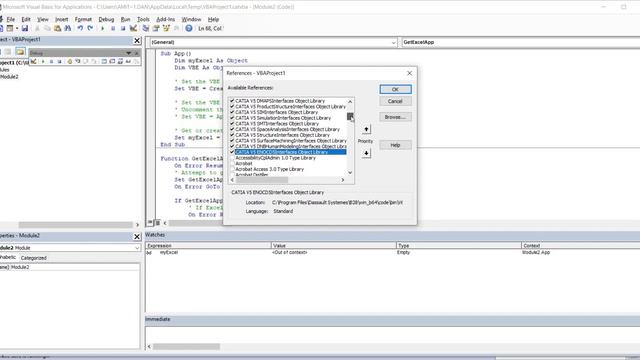Click the Priority up arrow button

366,129
